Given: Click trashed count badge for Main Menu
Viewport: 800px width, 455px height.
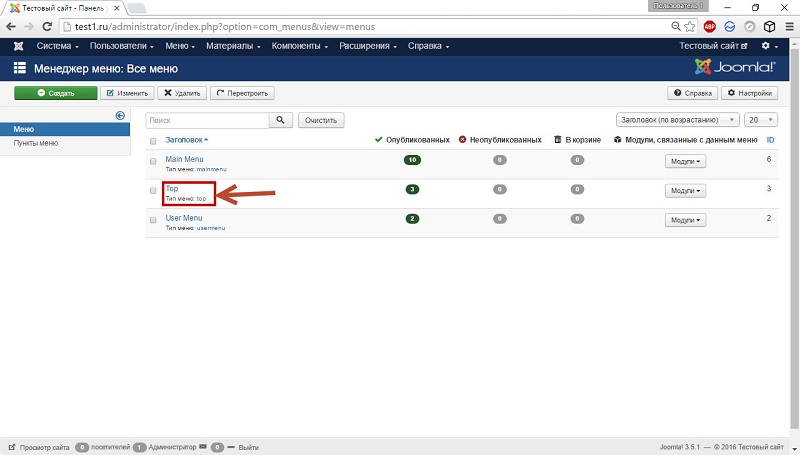Looking at the screenshot, I should (x=577, y=160).
